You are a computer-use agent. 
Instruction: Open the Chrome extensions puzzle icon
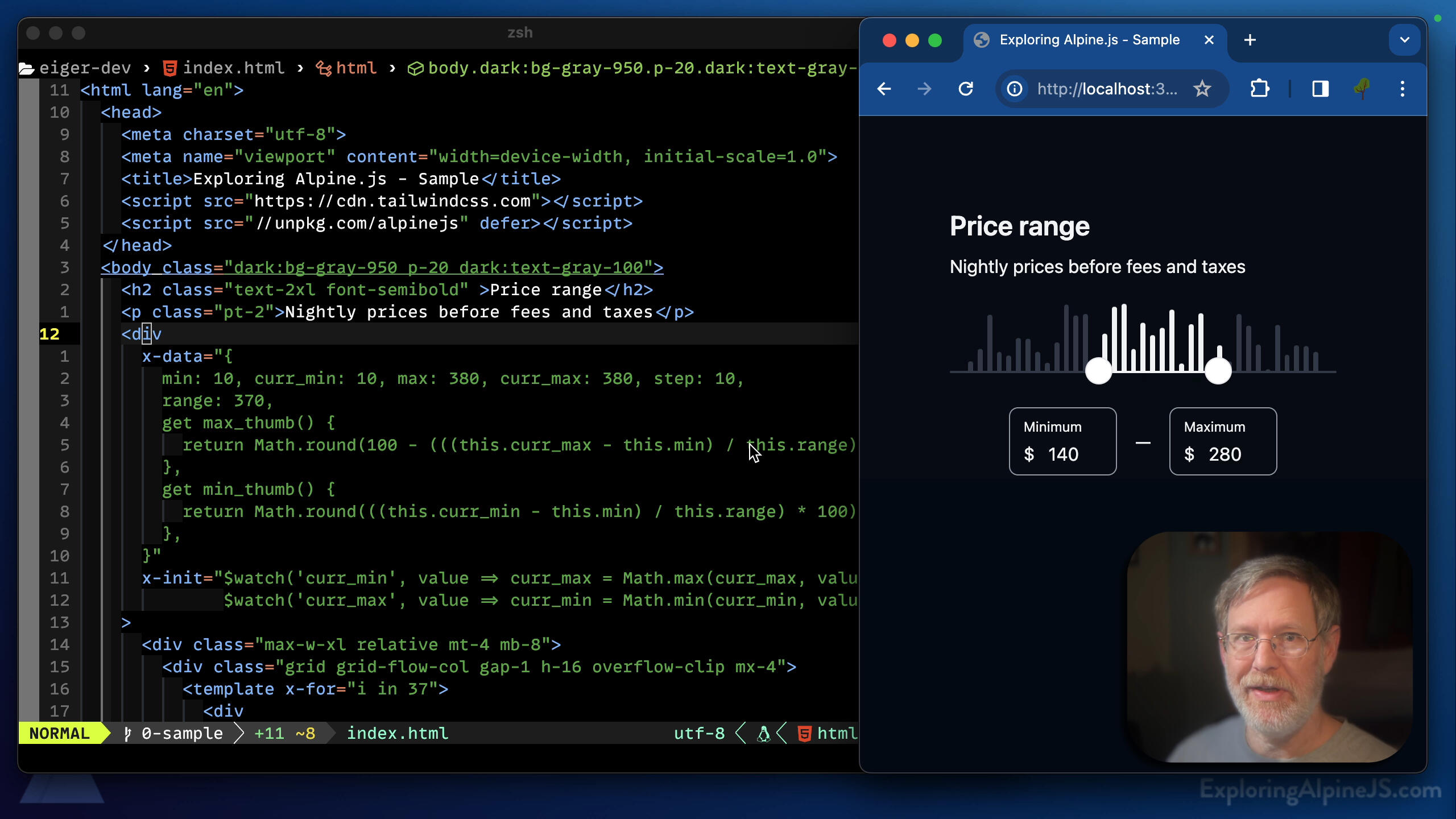(1259, 89)
